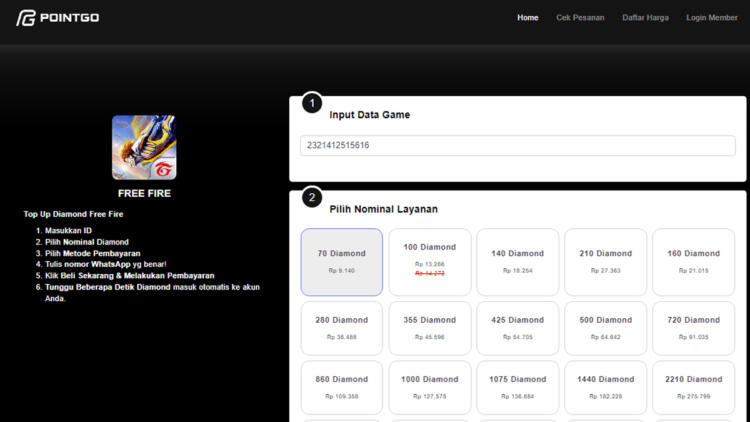The height and width of the screenshot is (422, 750).
Task: Select the 1000 Diamond package
Action: click(429, 387)
